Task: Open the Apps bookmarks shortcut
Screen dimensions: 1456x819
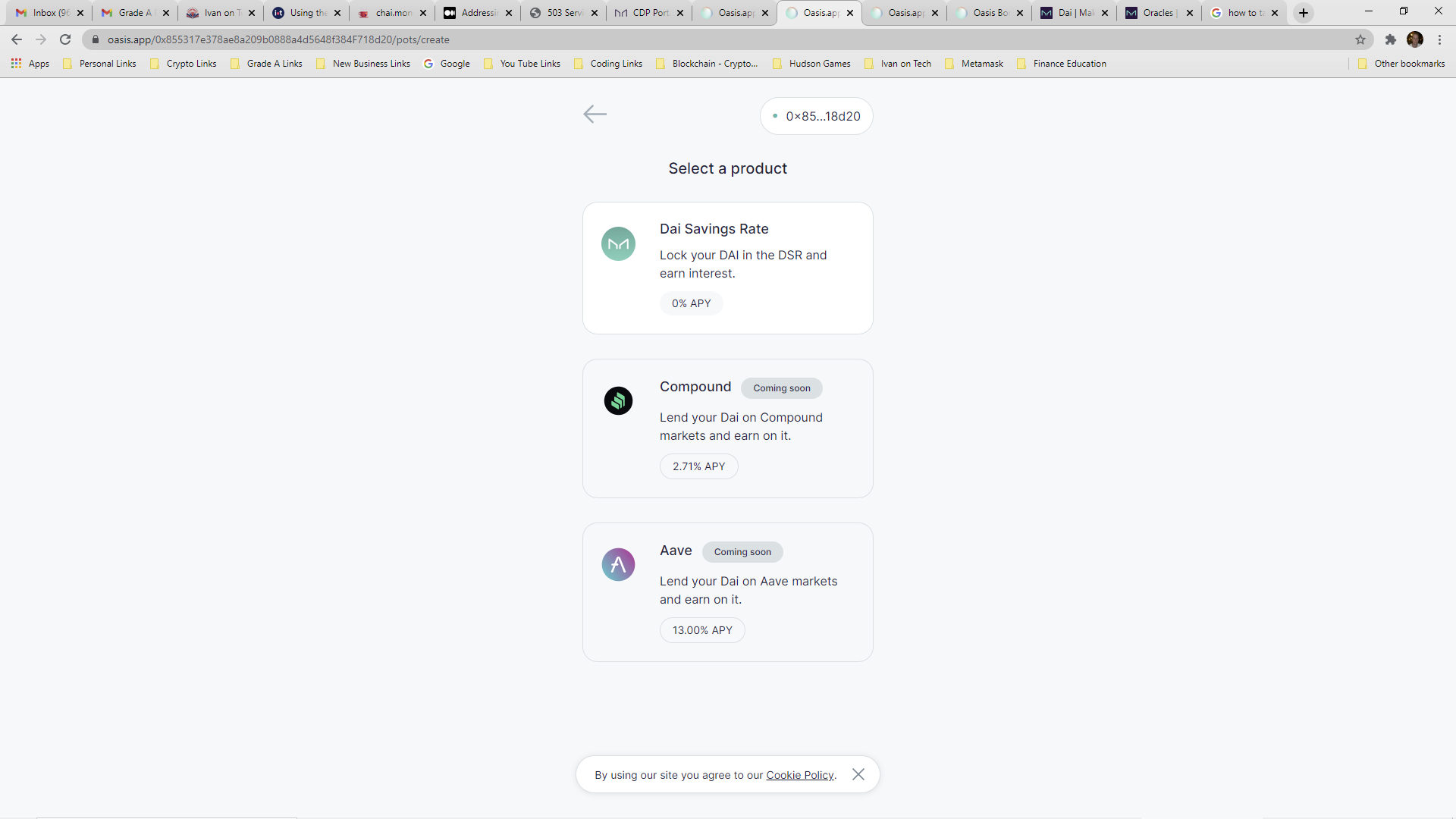Action: tap(30, 64)
